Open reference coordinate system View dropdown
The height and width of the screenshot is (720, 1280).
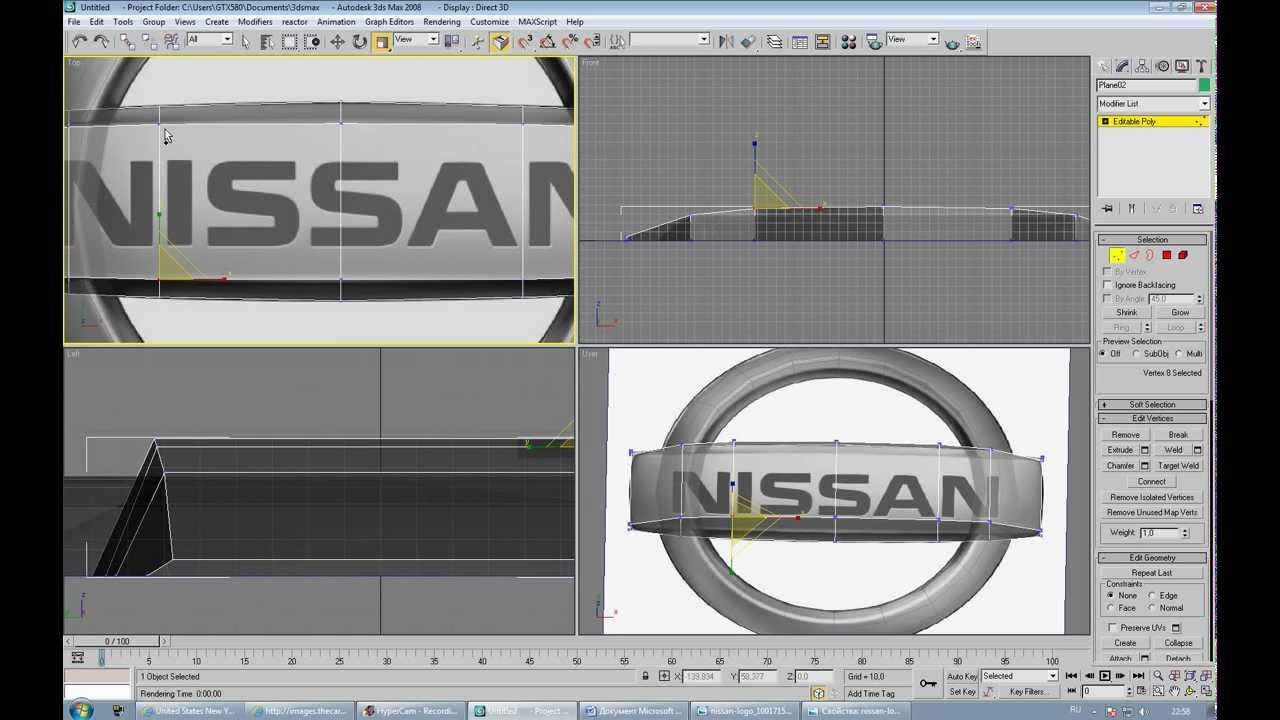[x=416, y=40]
